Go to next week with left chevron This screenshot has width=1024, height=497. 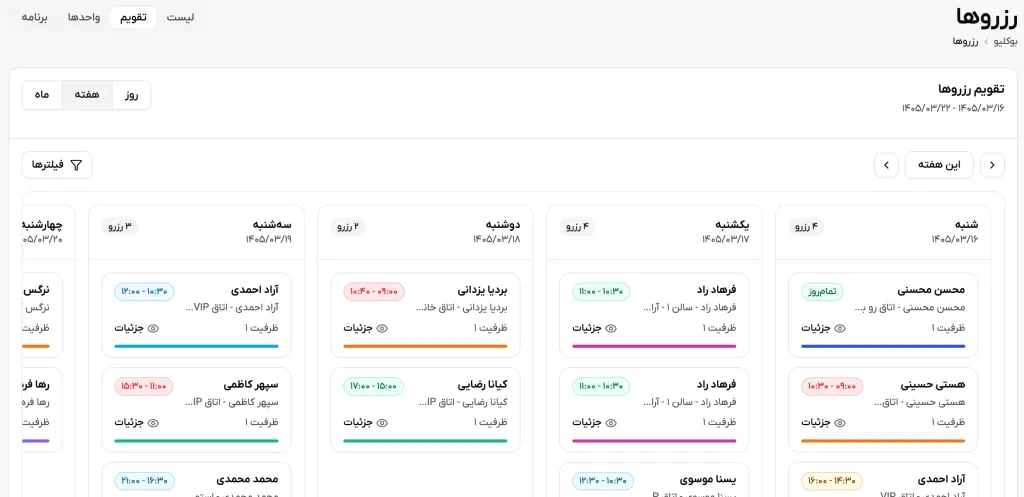pyautogui.click(x=992, y=165)
